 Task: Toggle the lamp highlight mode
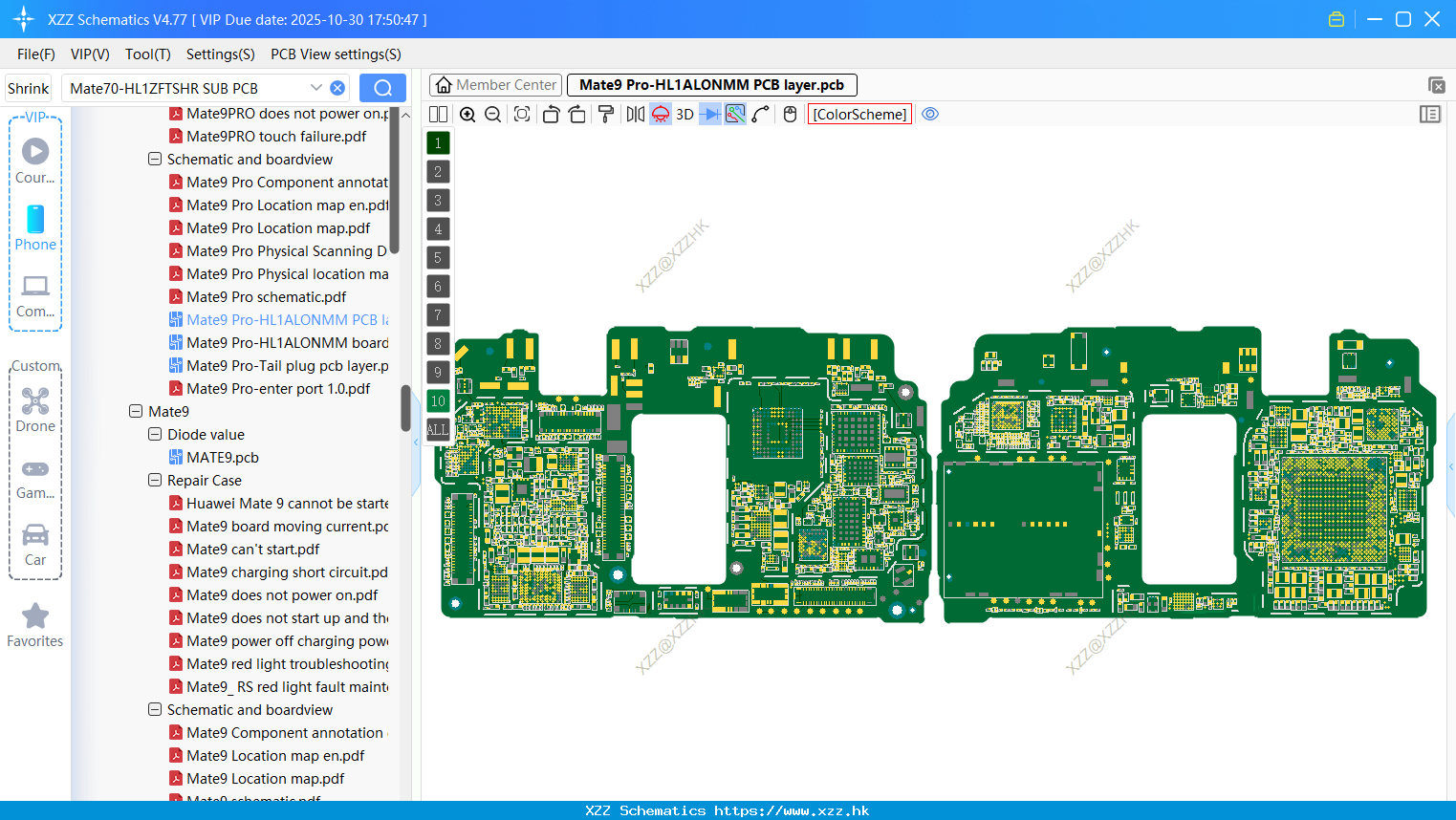click(x=660, y=114)
